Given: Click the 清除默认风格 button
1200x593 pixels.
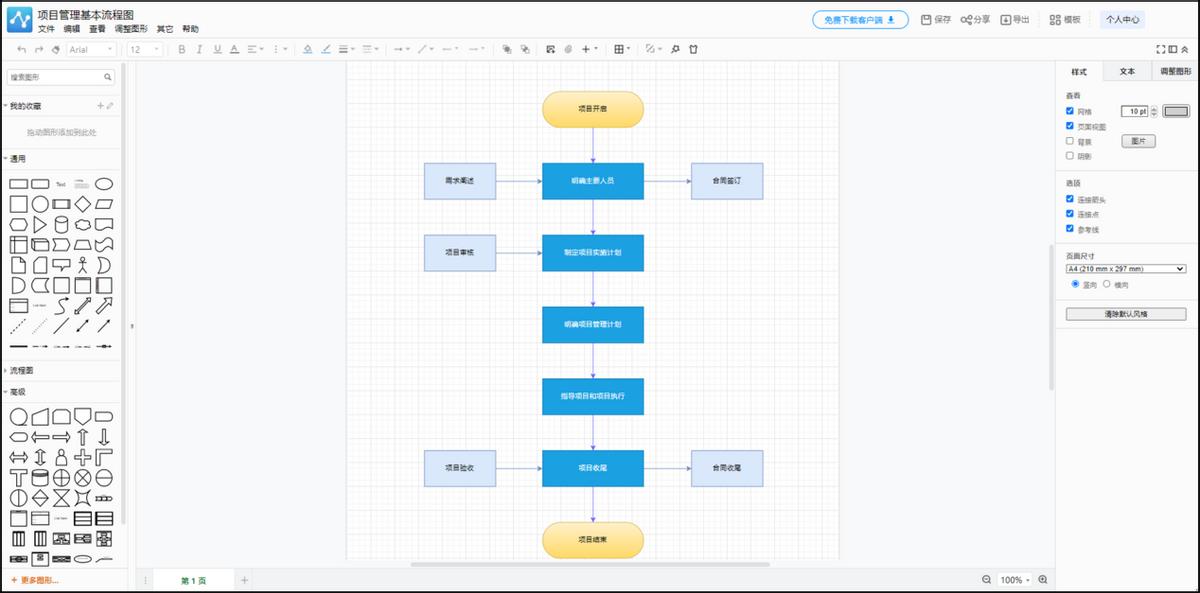Looking at the screenshot, I should (x=1125, y=314).
